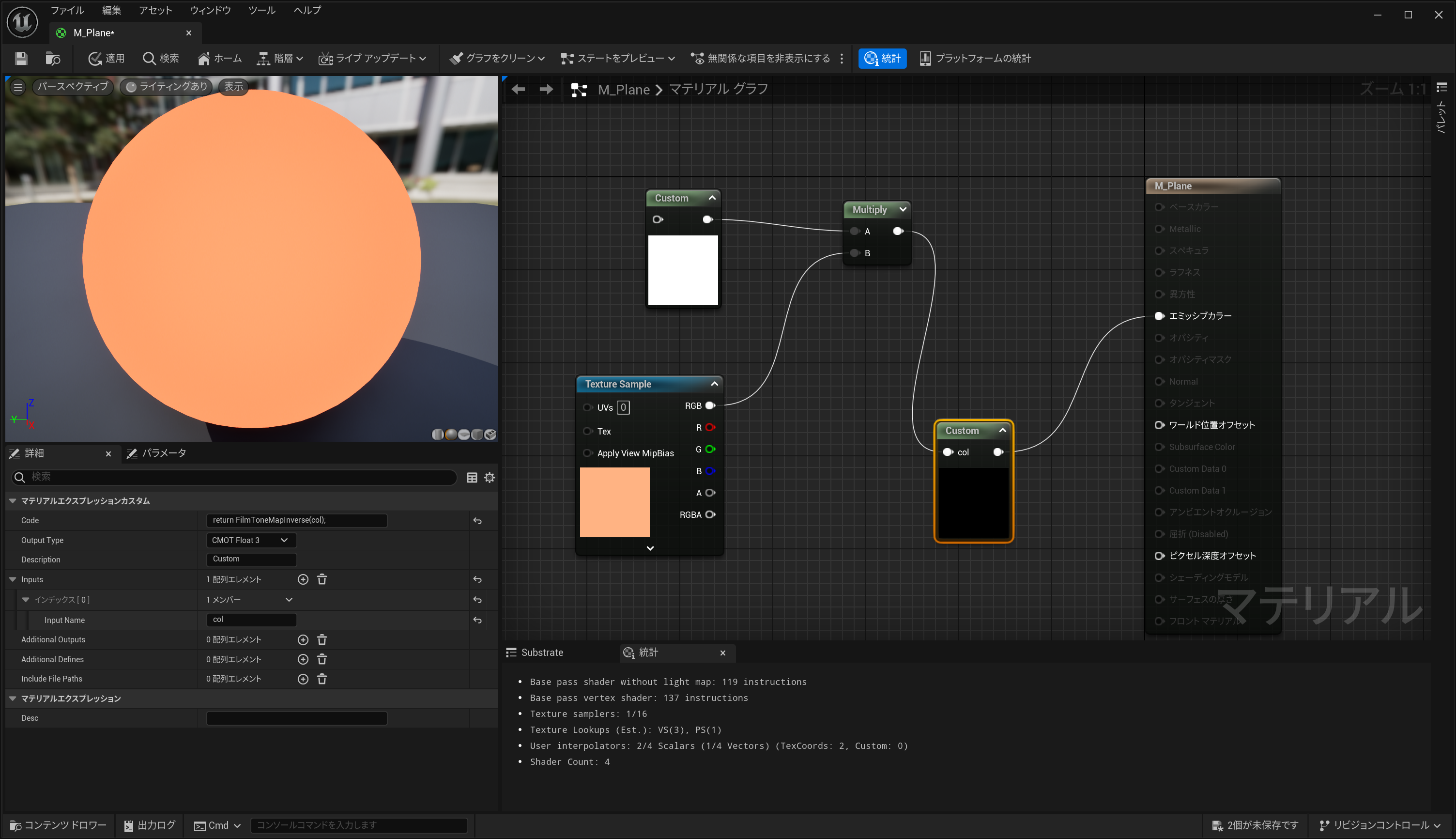The height and width of the screenshot is (839, 1456).
Task: Open the details panel settings gear
Action: pos(490,477)
